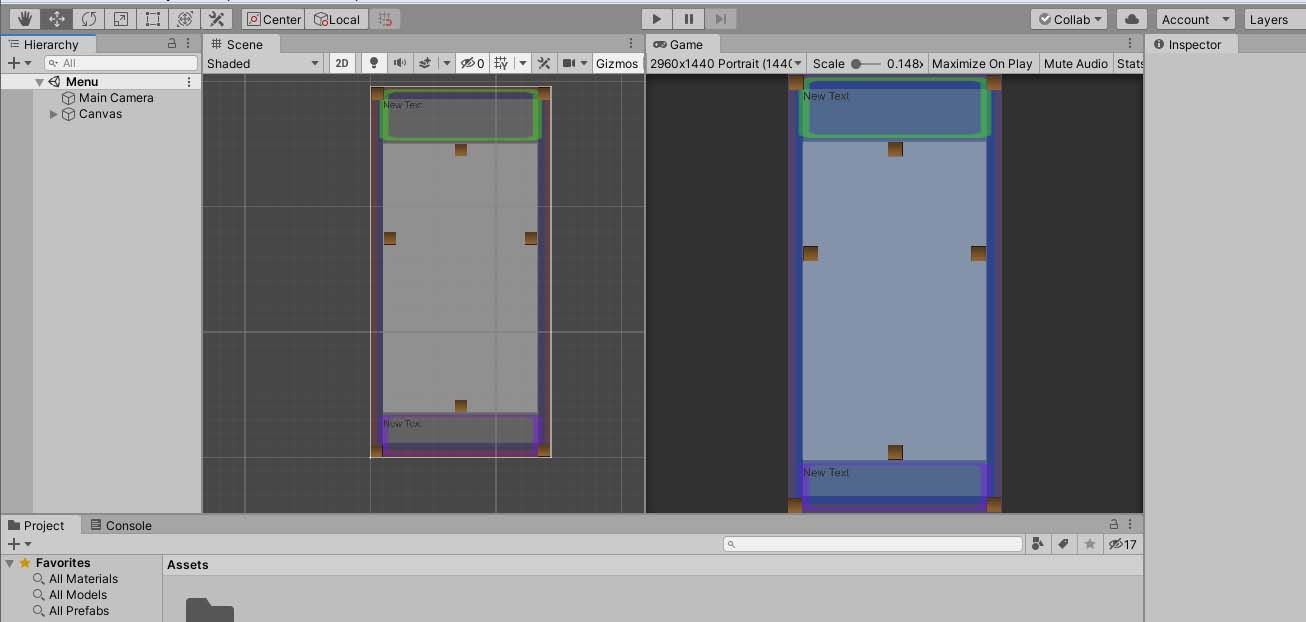Open the Collab dropdown

[x=1069, y=19]
